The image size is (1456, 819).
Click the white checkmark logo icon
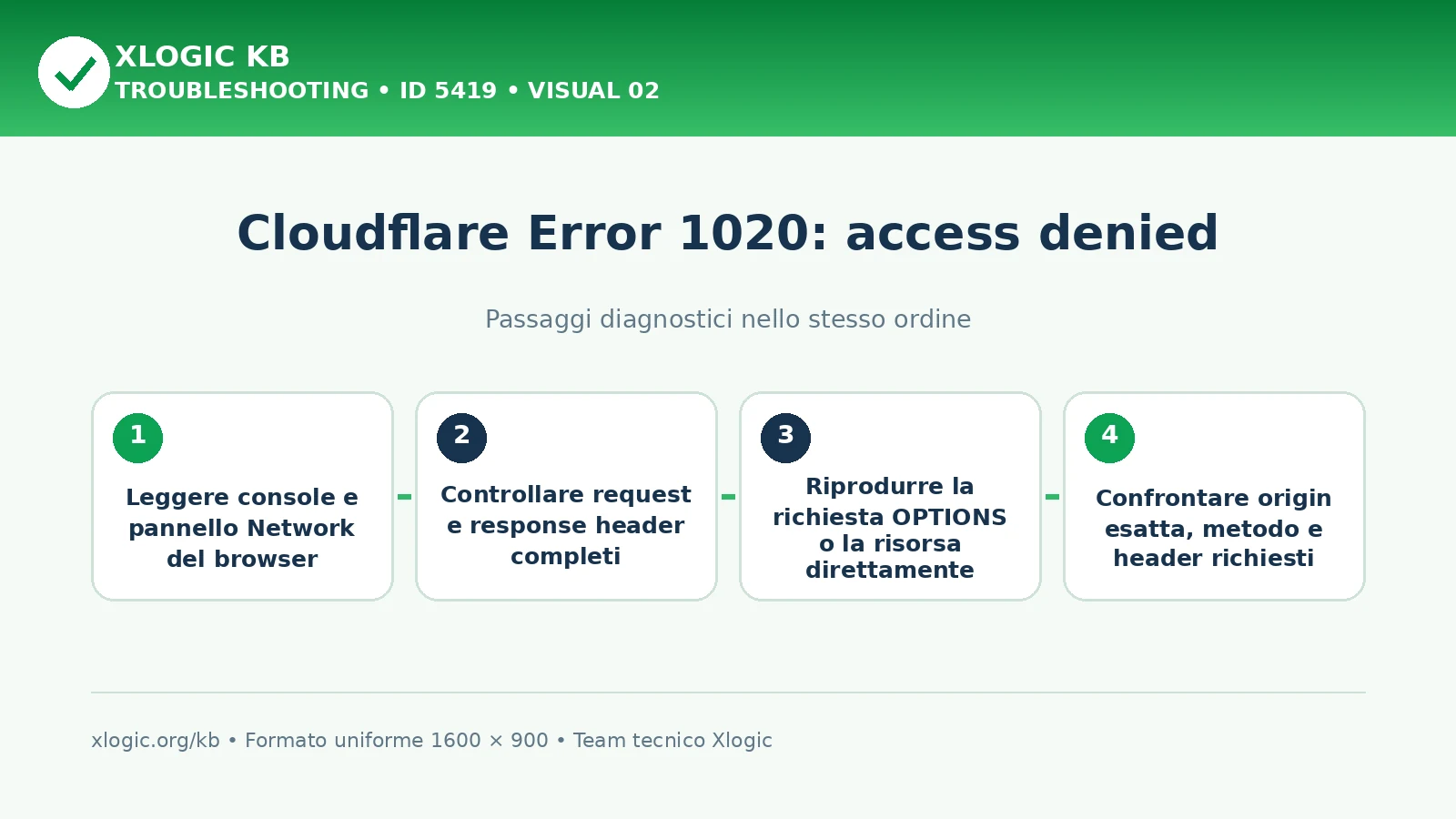coord(74,72)
